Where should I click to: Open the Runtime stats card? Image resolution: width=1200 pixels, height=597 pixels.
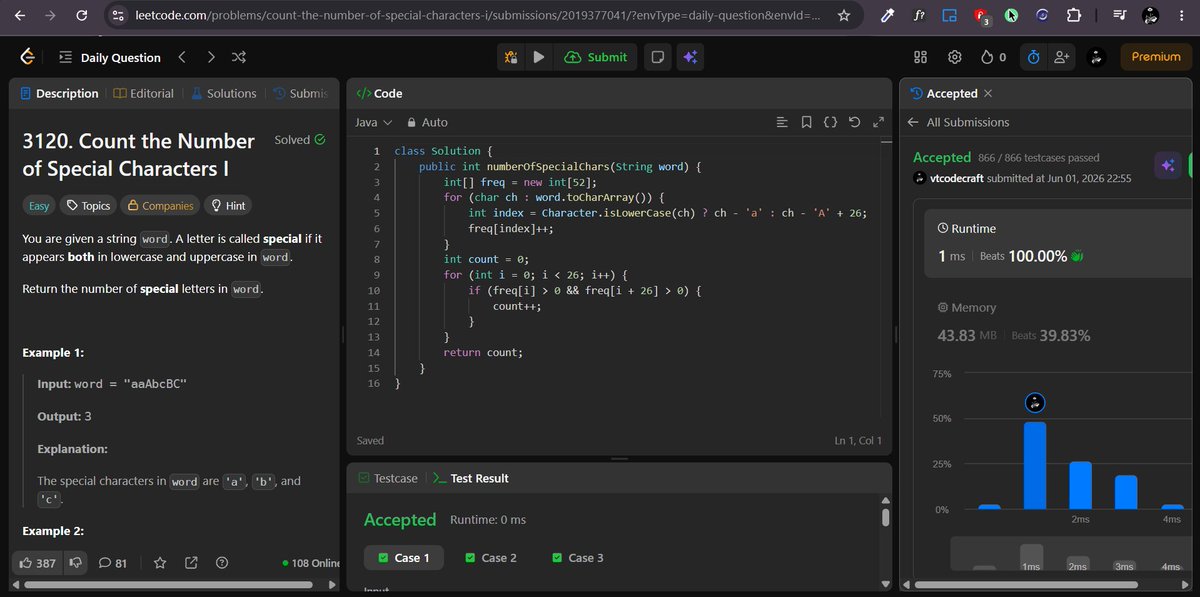click(1060, 243)
